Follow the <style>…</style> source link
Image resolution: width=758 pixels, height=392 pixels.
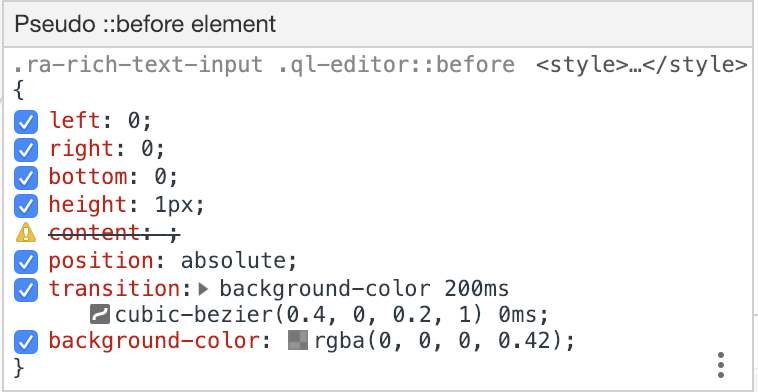(x=641, y=65)
